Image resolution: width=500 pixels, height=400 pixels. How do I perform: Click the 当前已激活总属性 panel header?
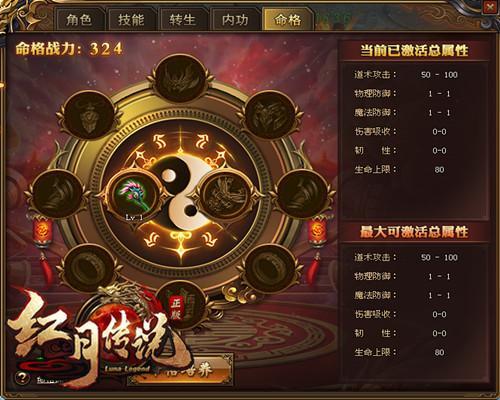tap(414, 51)
